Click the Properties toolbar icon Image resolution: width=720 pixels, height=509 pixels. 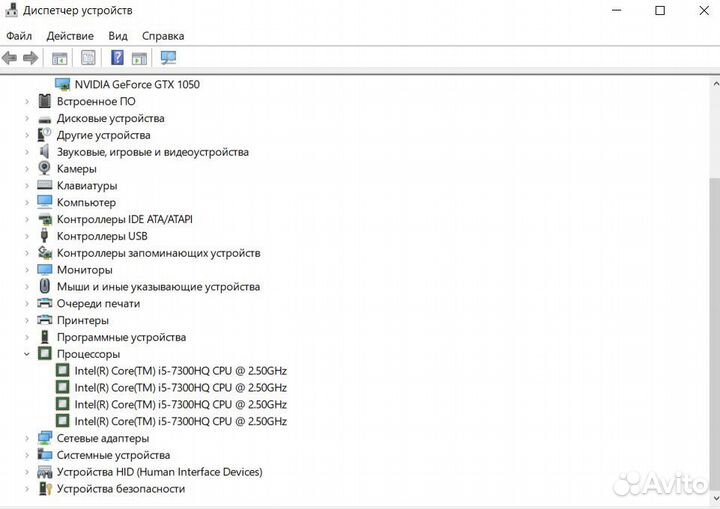pos(88,58)
